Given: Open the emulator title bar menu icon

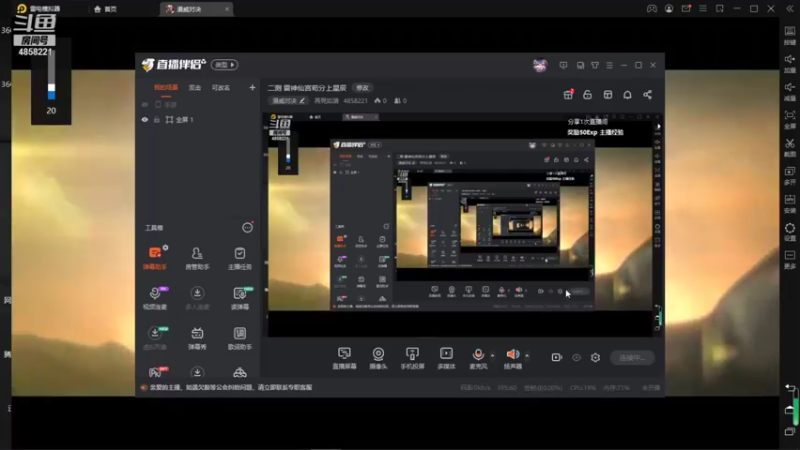Looking at the screenshot, I should point(703,9).
